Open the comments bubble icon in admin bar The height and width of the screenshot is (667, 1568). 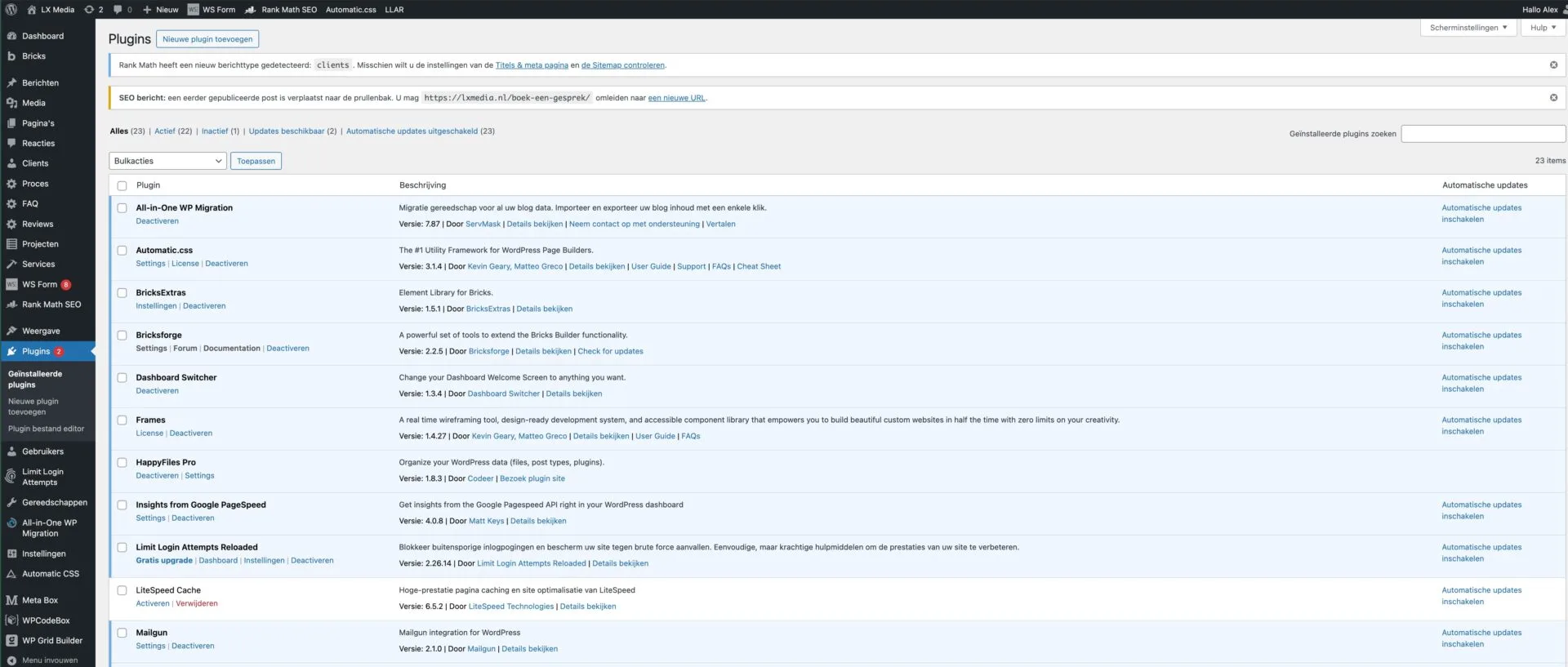(118, 10)
